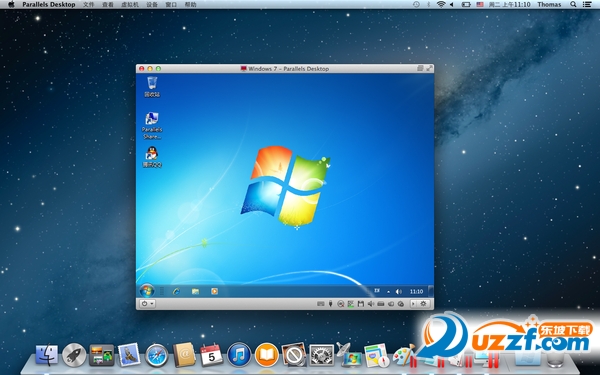Open Windows Explorer folder in taskbar
The image size is (600, 375).
click(x=196, y=292)
